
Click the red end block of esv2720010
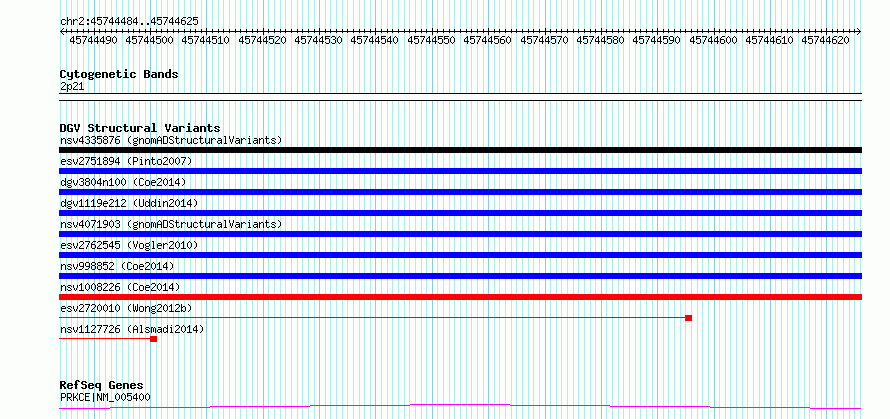point(689,318)
